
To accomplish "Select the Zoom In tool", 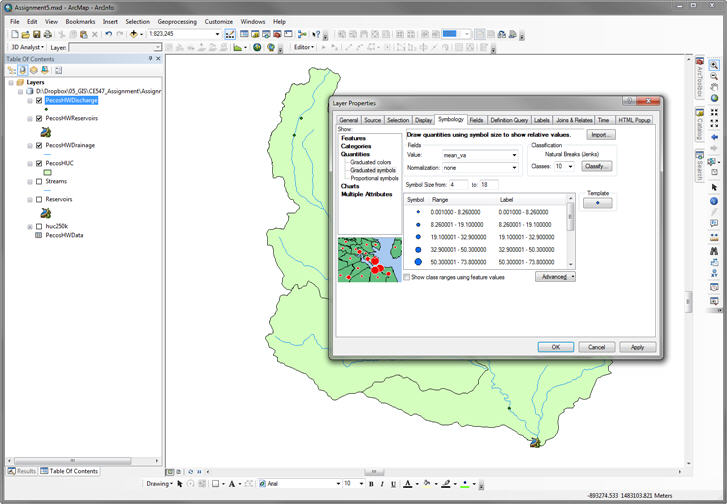I will tap(714, 65).
